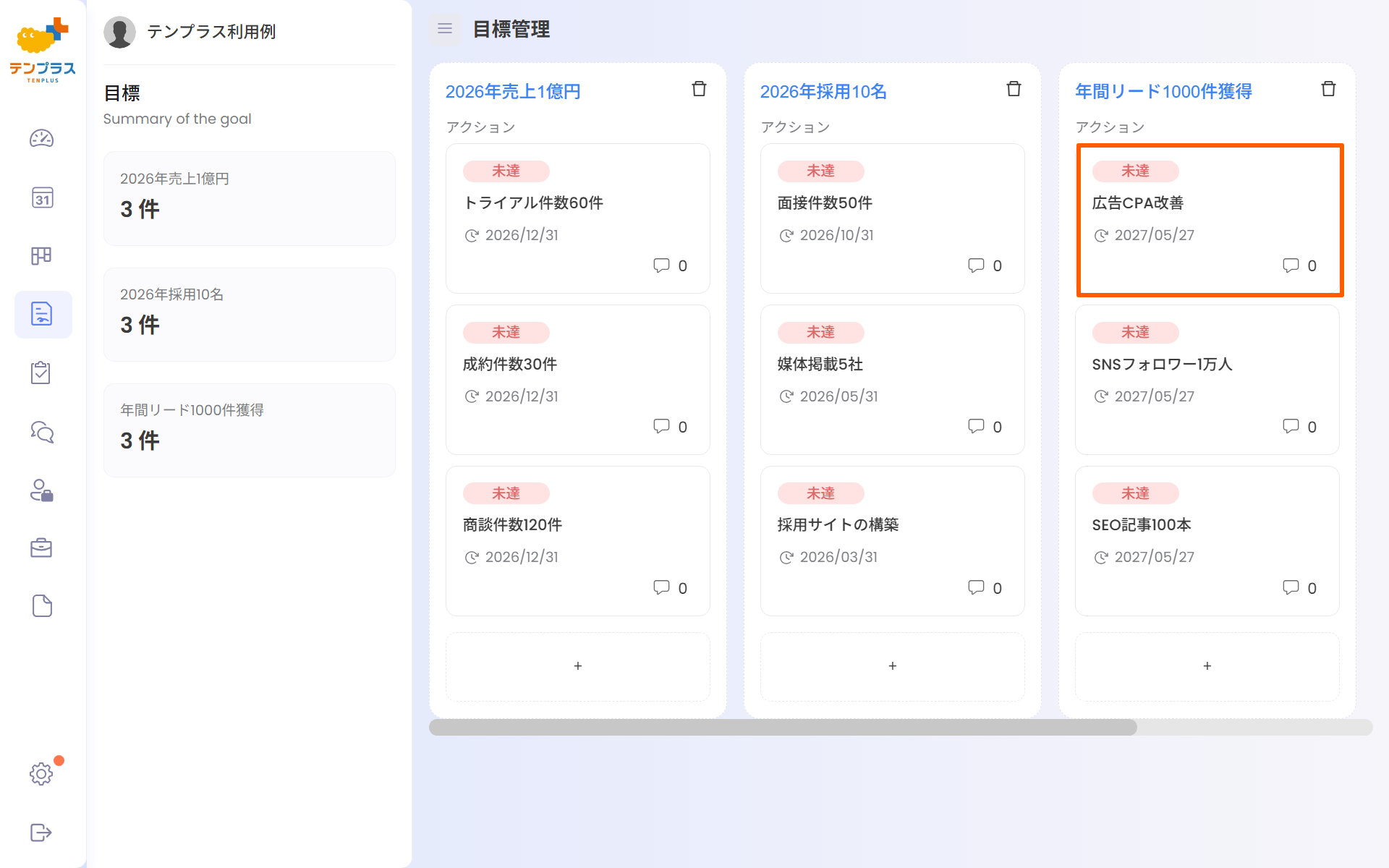Open the goal document icon in sidebar
The image size is (1389, 868).
42,314
